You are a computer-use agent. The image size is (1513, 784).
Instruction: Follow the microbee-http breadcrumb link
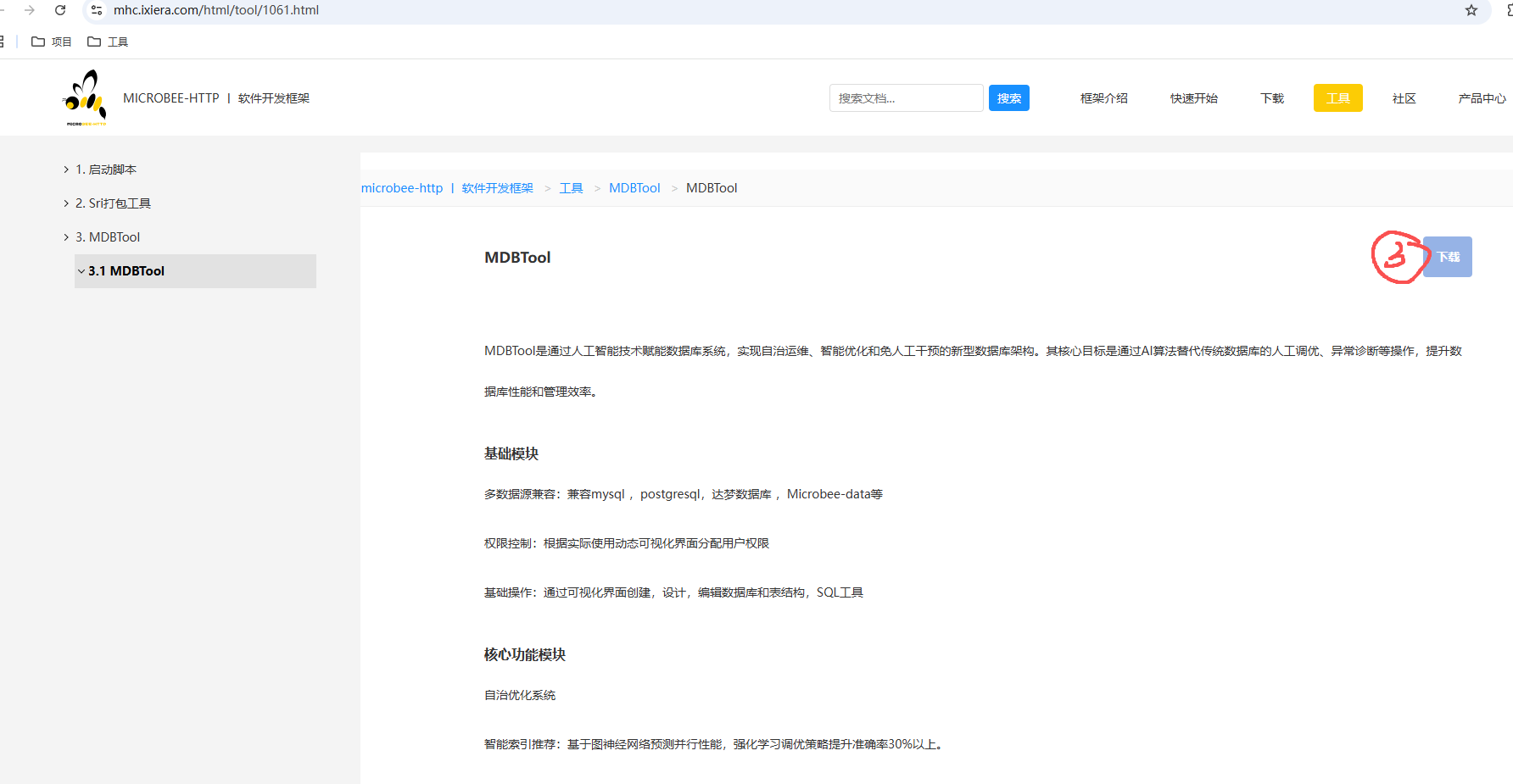pos(402,188)
